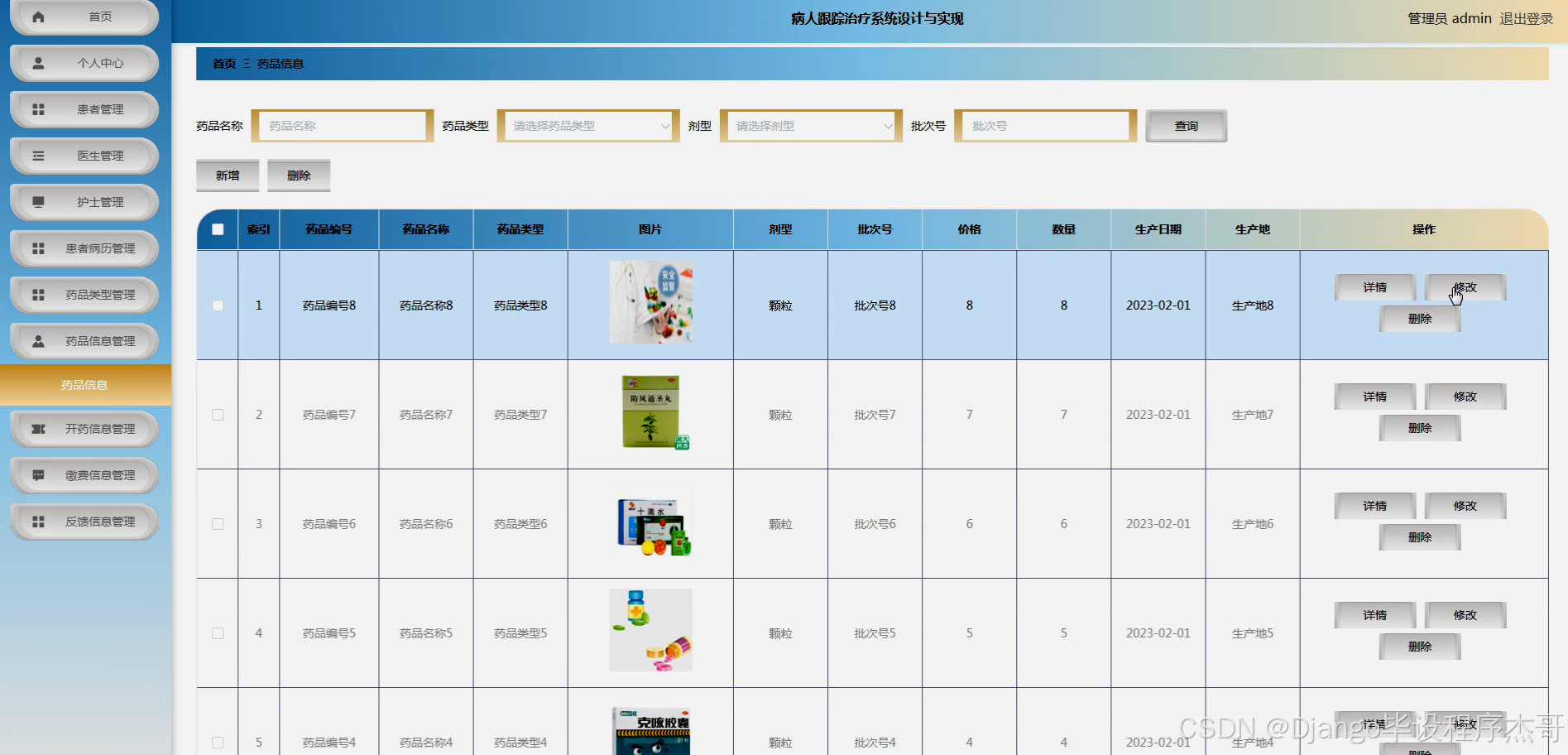This screenshot has width=1568, height=755.
Task: Open the medicine image of 药品编号5
Action: pos(651,630)
